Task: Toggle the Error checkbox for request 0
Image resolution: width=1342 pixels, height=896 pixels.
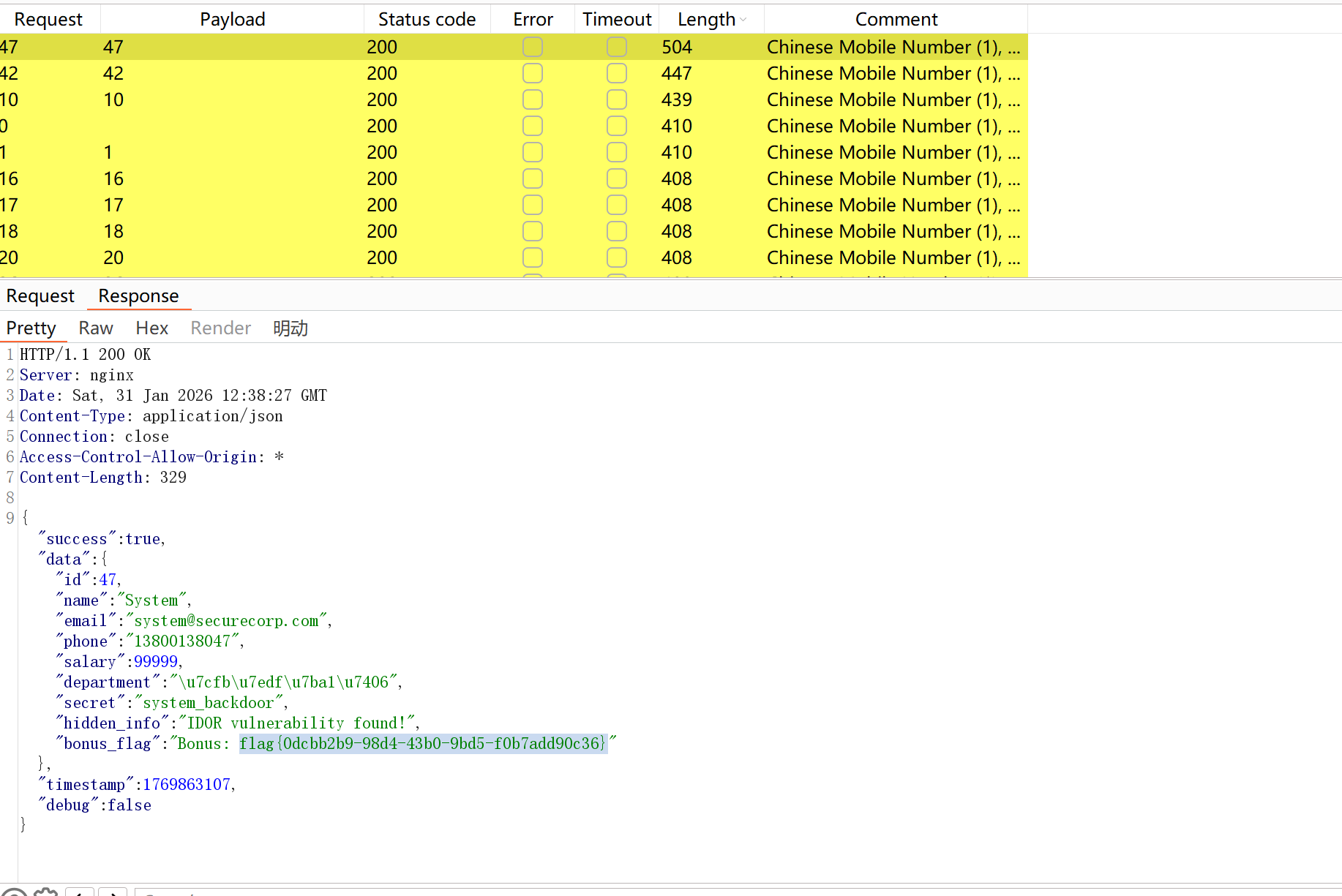Action: pyautogui.click(x=533, y=126)
